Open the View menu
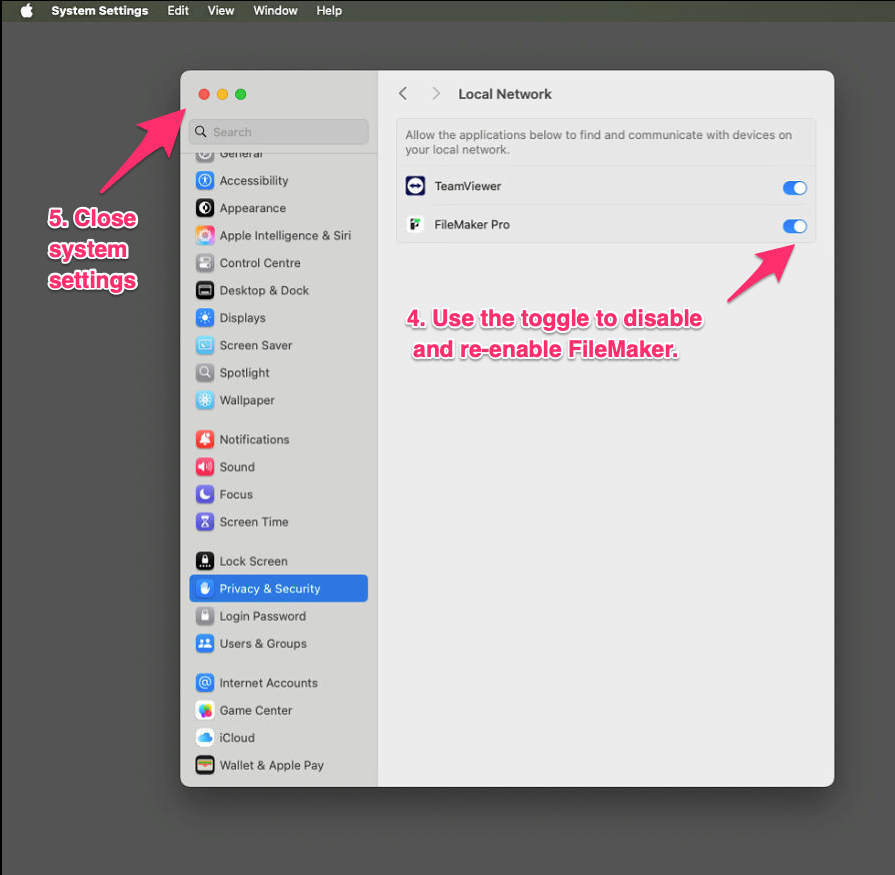Screen dimensions: 895x875 [221, 11]
